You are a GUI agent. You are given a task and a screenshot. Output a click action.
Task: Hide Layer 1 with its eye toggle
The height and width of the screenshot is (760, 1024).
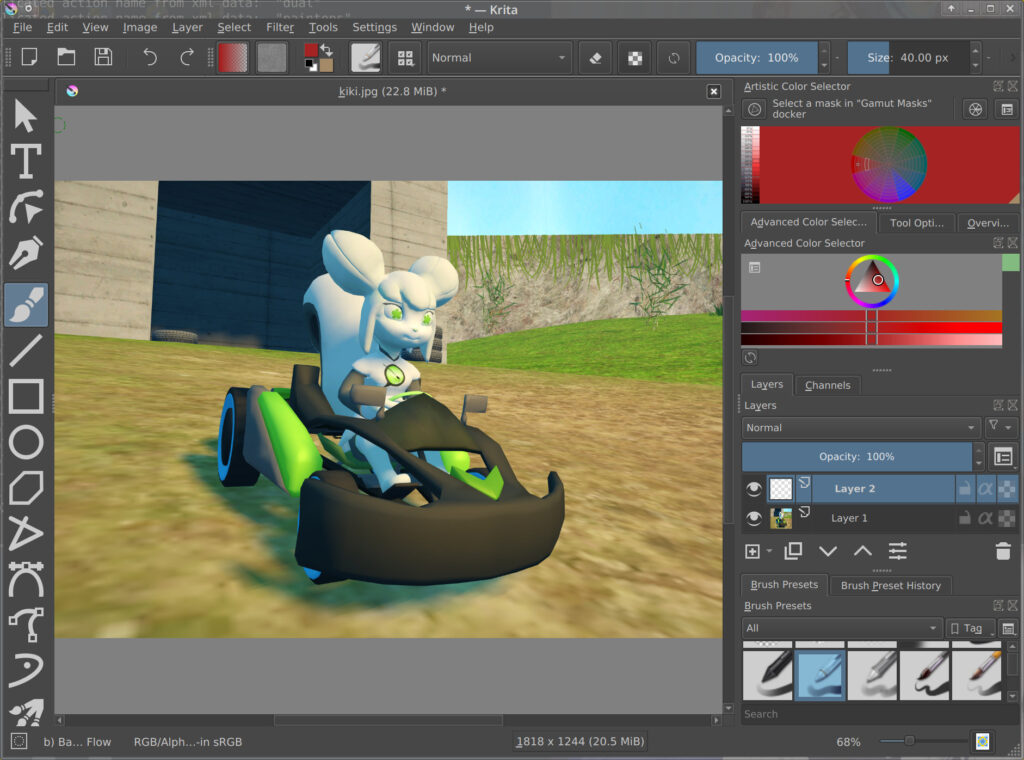coord(753,518)
